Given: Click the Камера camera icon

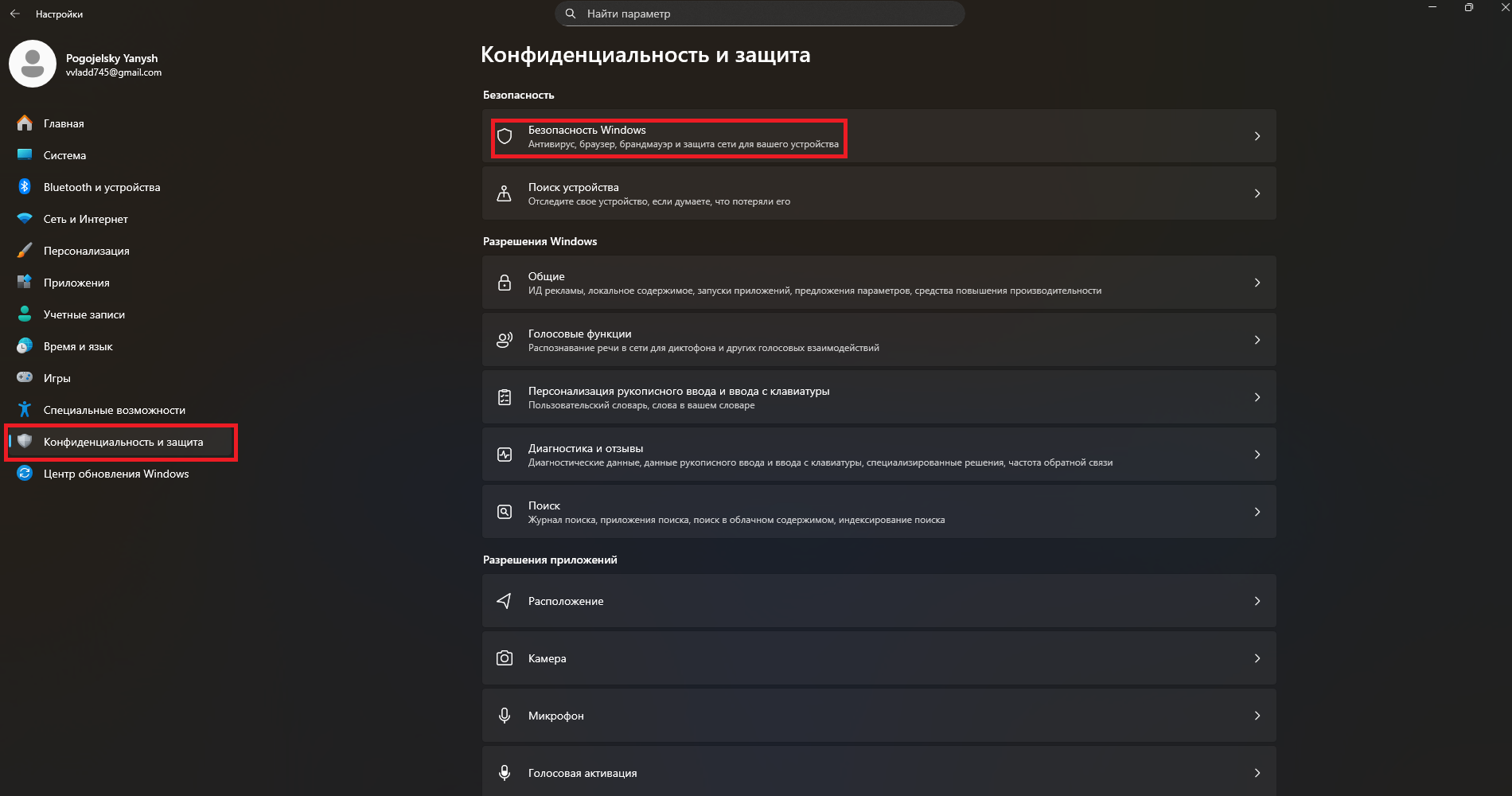Looking at the screenshot, I should coord(505,658).
